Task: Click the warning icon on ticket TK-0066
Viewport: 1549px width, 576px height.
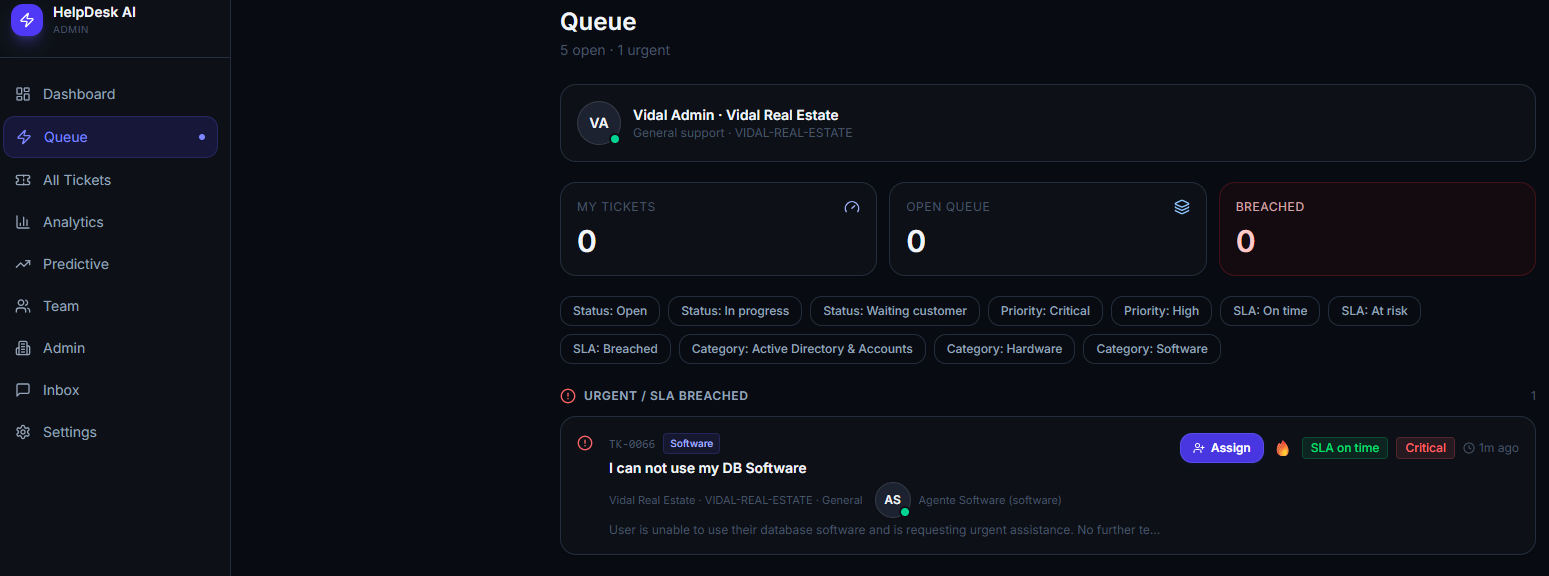Action: (585, 443)
